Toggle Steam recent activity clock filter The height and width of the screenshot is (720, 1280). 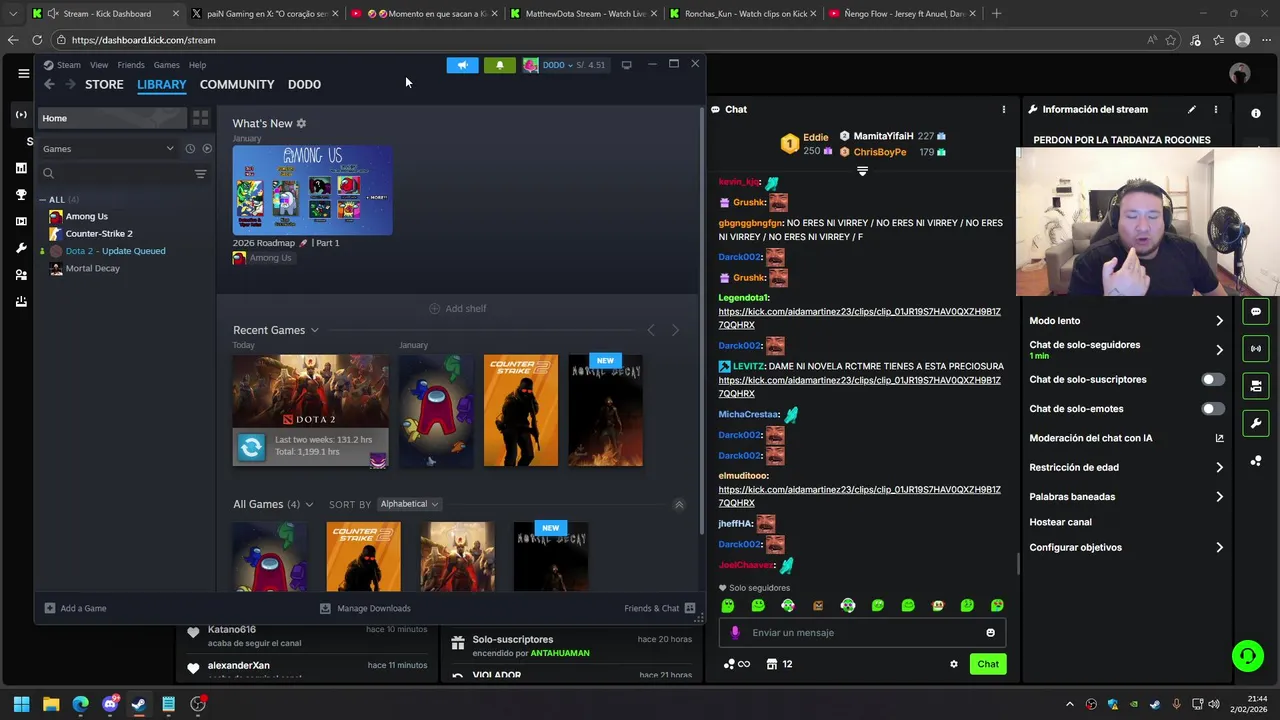coord(190,149)
